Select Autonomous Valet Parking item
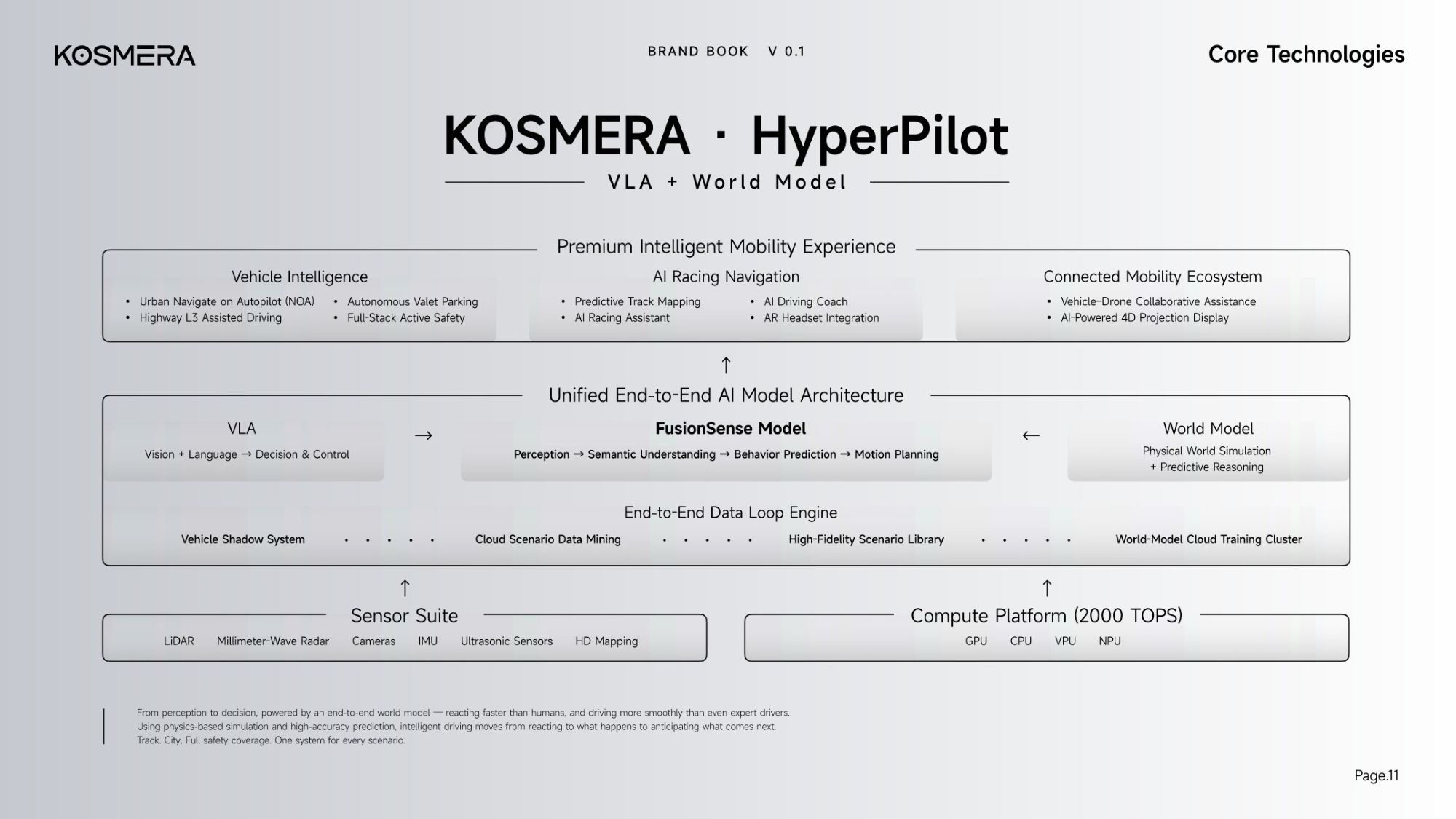Viewport: 1456px width, 819px height. [x=413, y=301]
